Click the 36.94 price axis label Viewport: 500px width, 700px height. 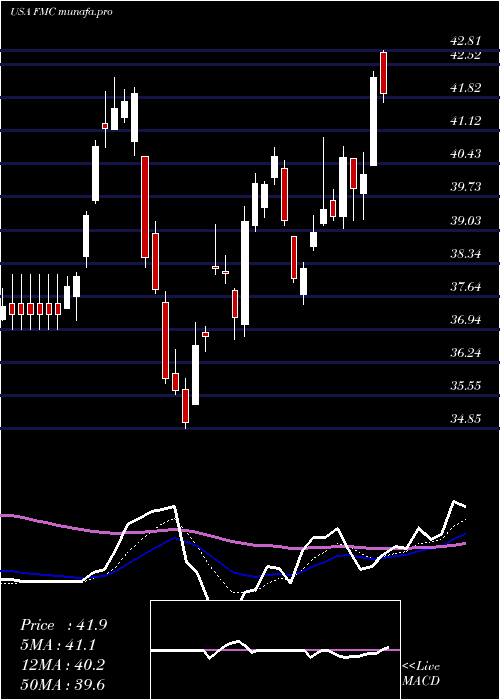[x=465, y=320]
